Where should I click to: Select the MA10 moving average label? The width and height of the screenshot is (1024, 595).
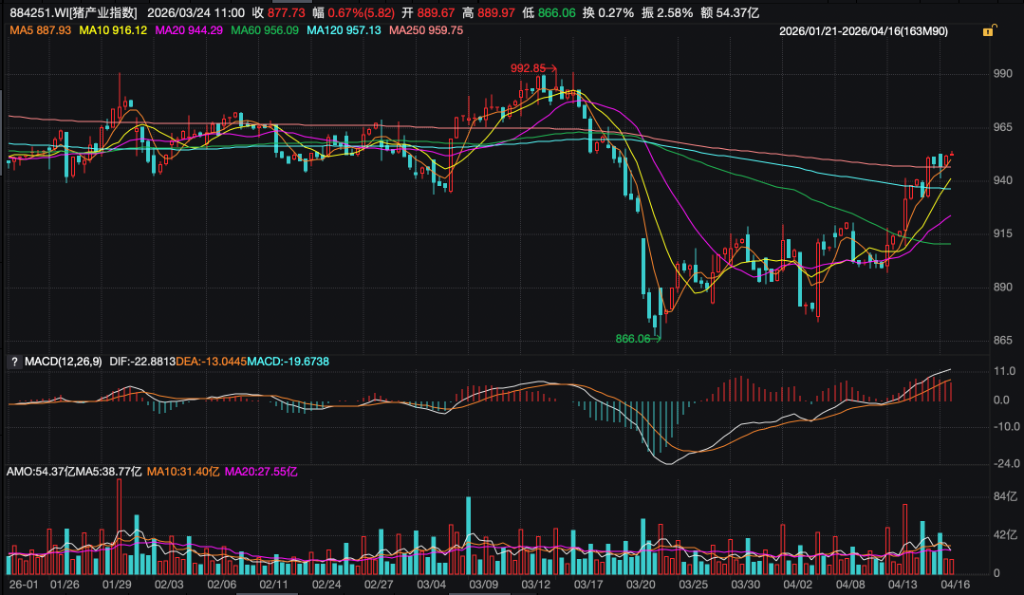click(113, 32)
